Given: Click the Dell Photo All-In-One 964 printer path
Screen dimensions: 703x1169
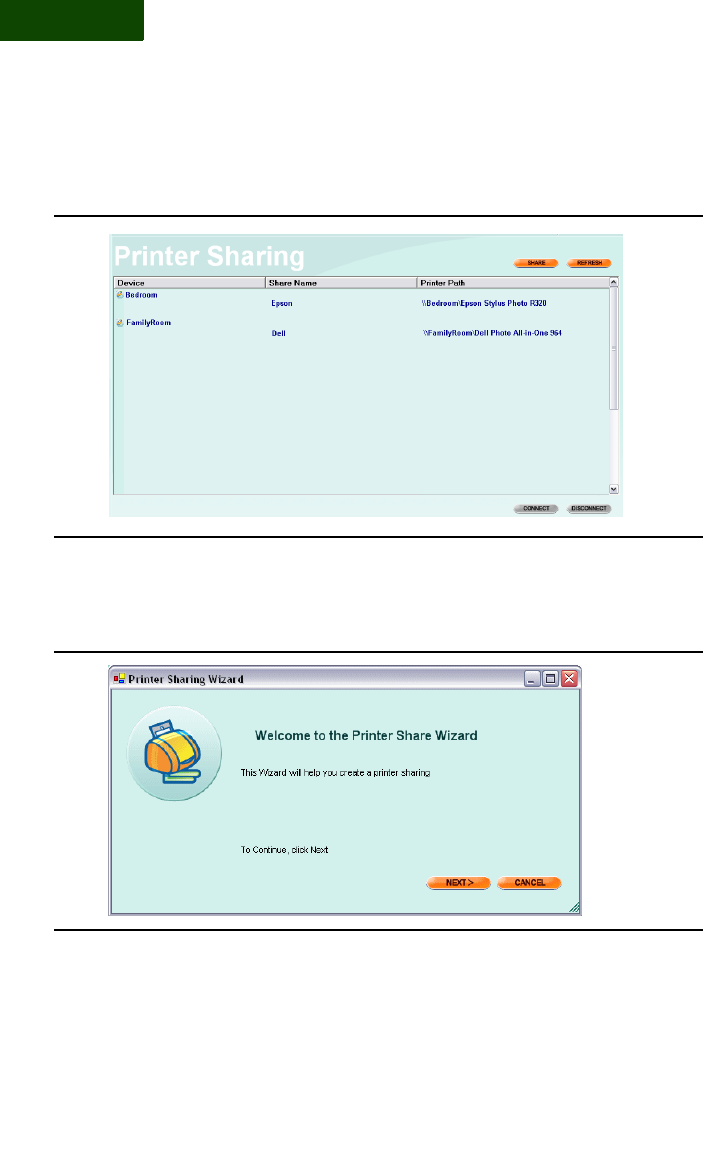Looking at the screenshot, I should 492,333.
